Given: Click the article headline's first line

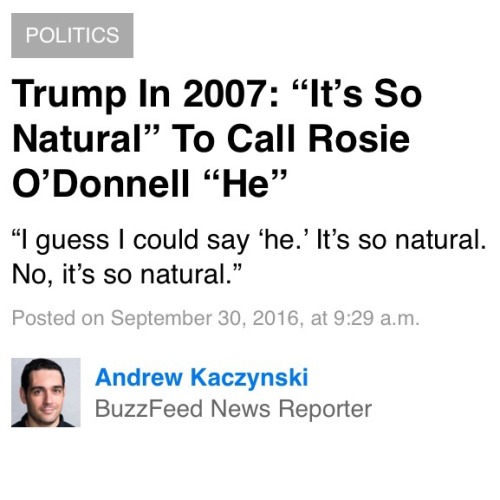Looking at the screenshot, I should (x=217, y=94).
